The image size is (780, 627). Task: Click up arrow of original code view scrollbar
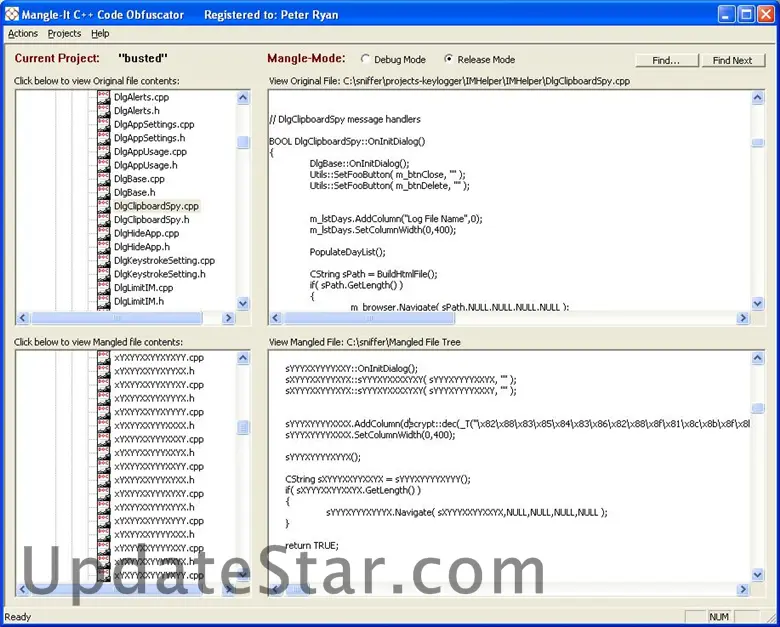click(x=757, y=98)
